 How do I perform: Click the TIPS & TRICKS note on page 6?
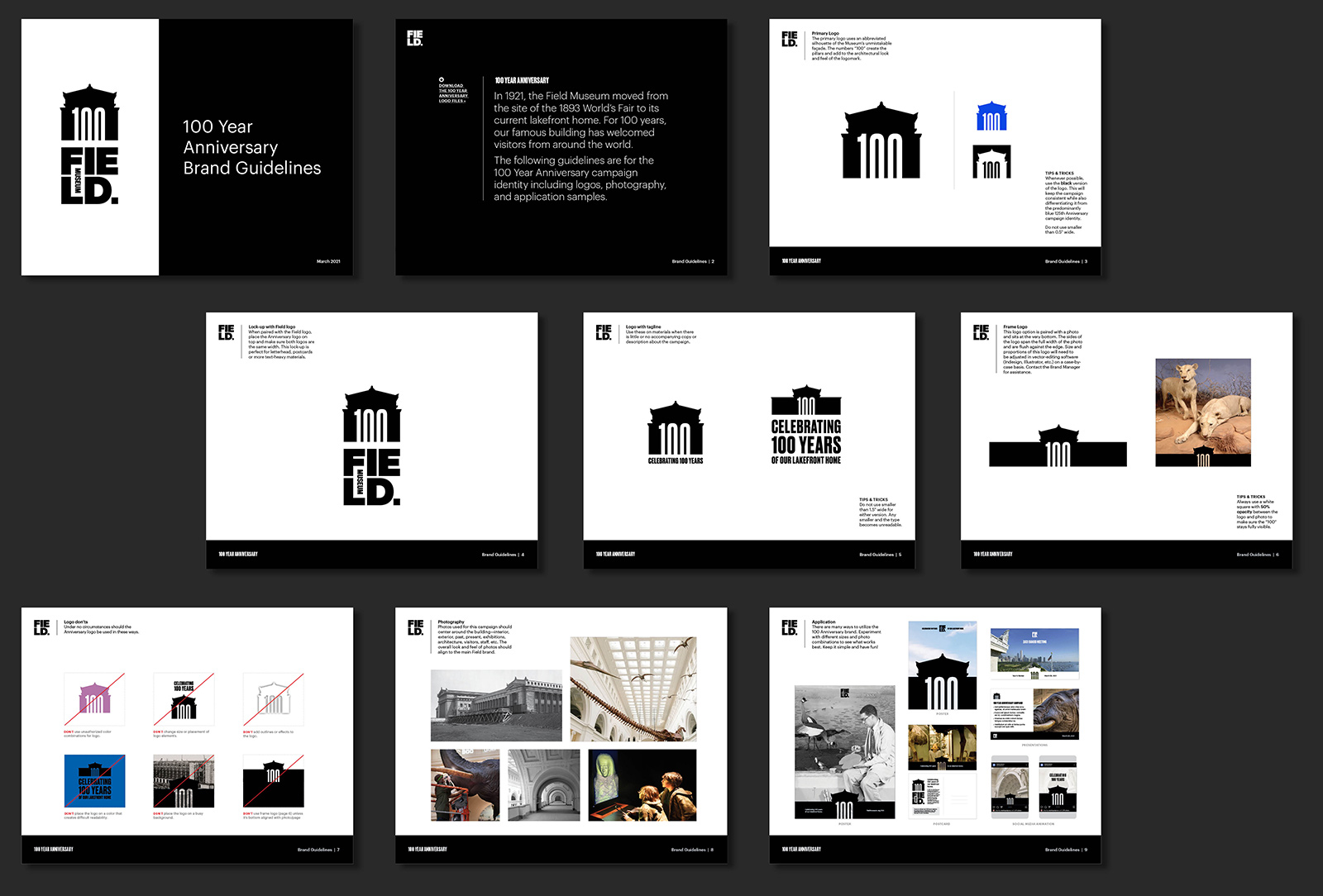[x=1257, y=512]
